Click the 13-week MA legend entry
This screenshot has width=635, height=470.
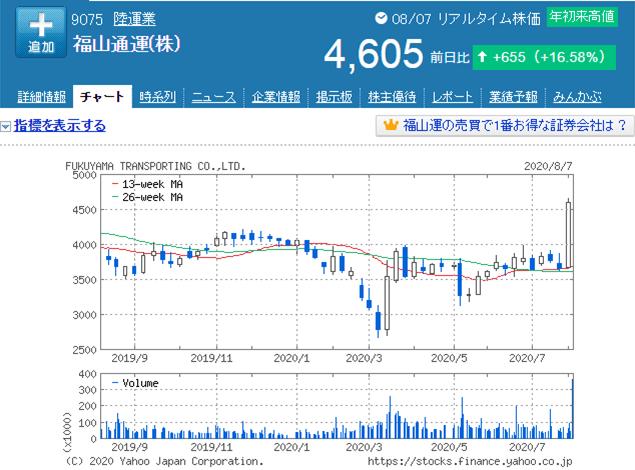pyautogui.click(x=147, y=184)
